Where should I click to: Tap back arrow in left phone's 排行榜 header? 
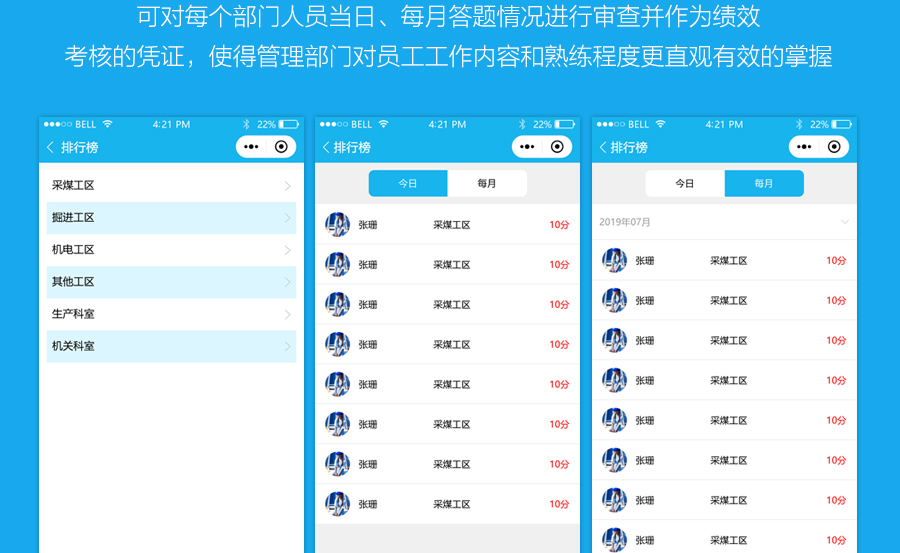point(50,147)
